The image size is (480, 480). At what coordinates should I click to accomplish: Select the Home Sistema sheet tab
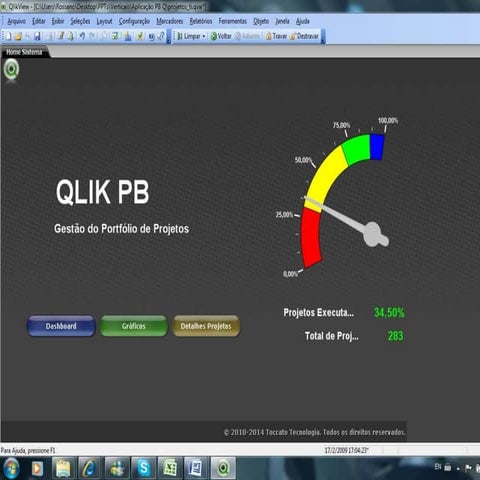(x=24, y=52)
